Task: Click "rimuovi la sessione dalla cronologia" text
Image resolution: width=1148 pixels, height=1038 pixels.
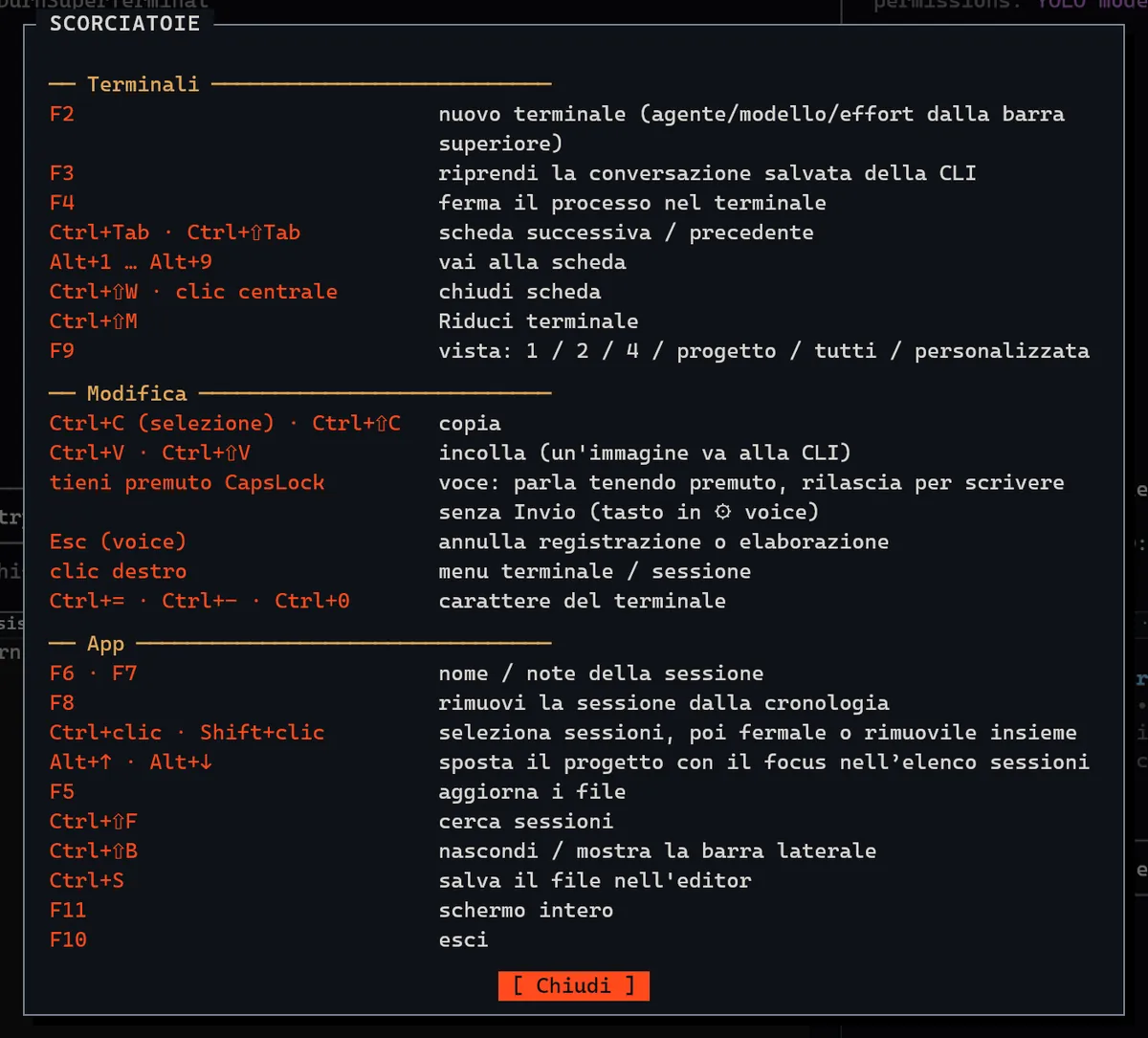Action: pyautogui.click(x=664, y=703)
